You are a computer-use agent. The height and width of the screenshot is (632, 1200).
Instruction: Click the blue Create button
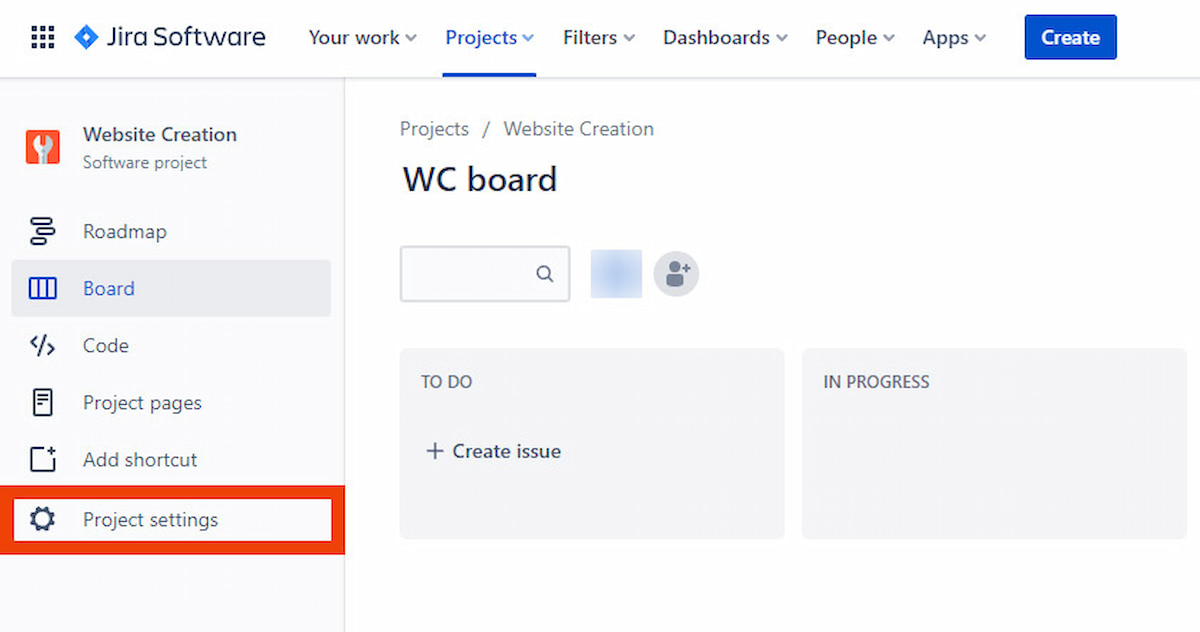click(1070, 37)
